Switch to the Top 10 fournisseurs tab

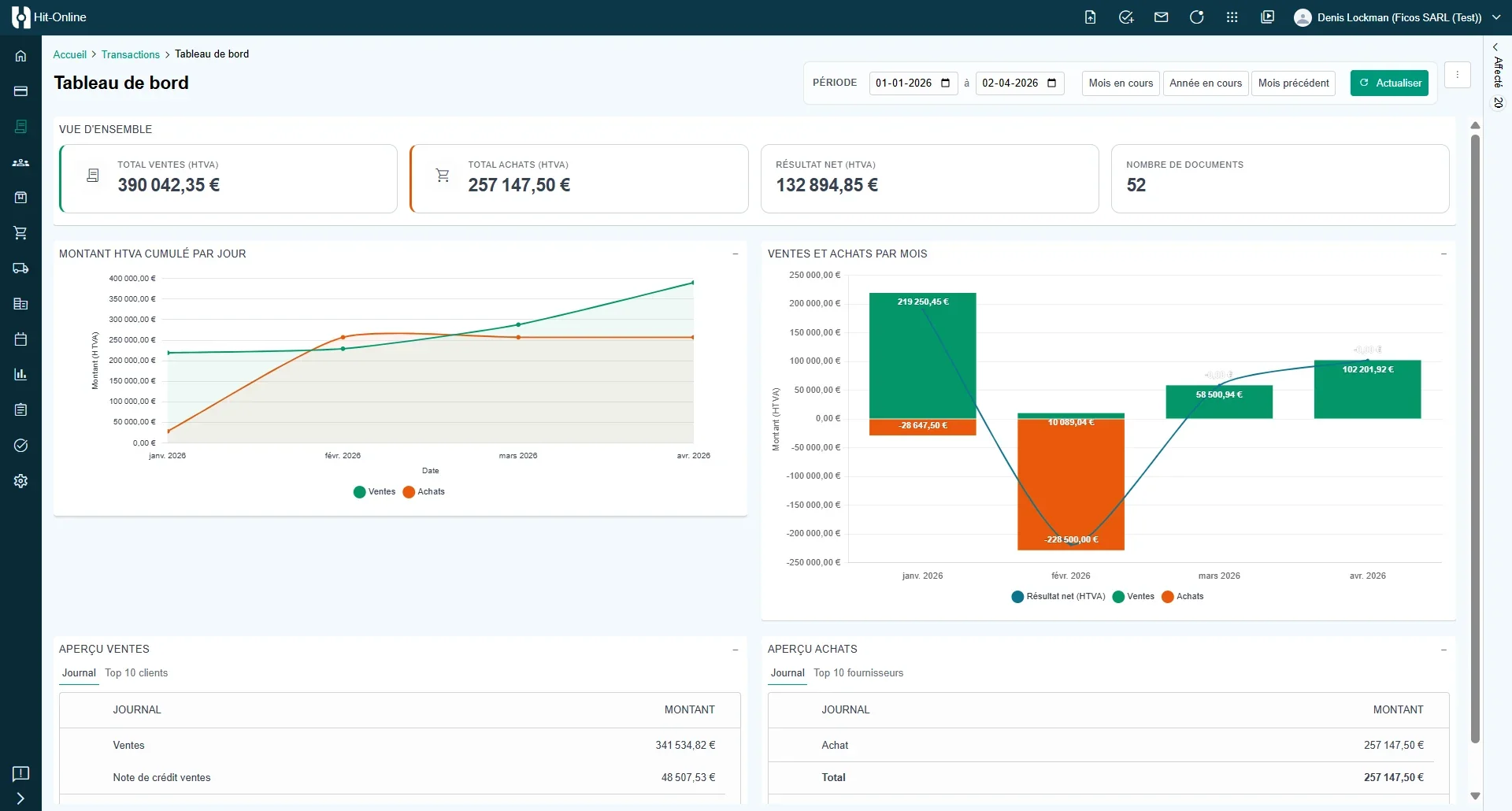coord(858,673)
